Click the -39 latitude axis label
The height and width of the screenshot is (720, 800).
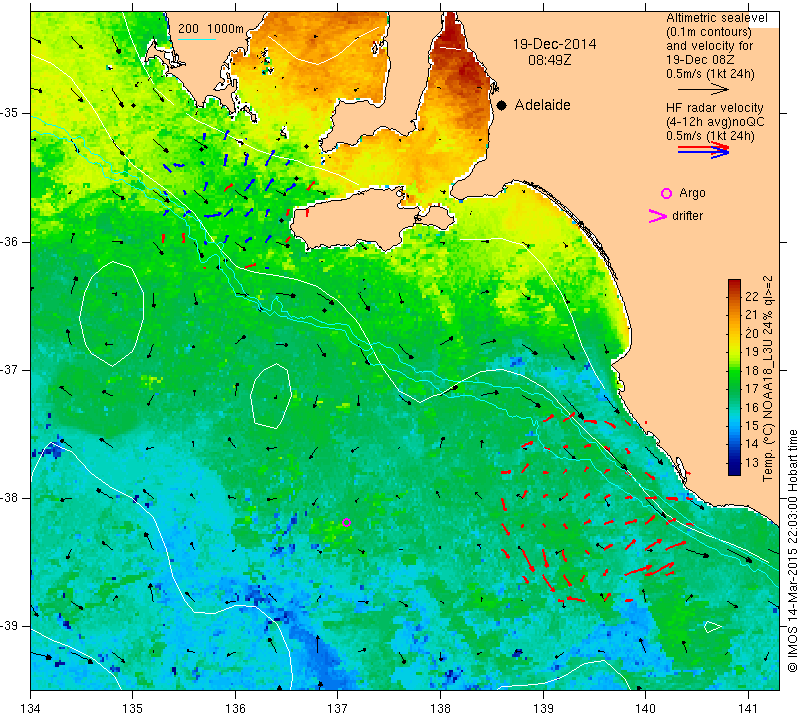click(9, 626)
